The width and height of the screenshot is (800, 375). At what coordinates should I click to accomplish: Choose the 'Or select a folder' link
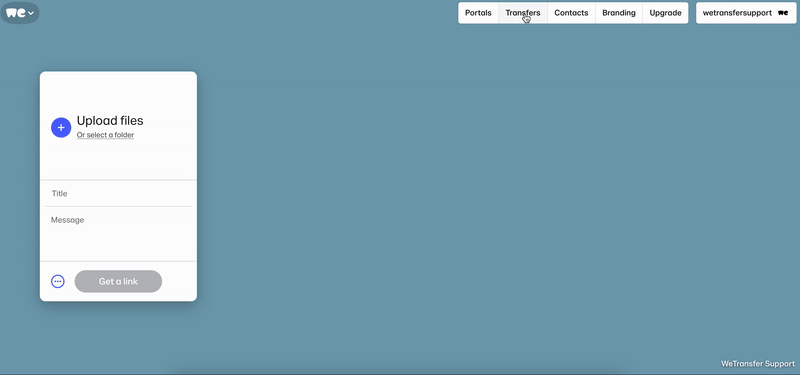pos(106,135)
